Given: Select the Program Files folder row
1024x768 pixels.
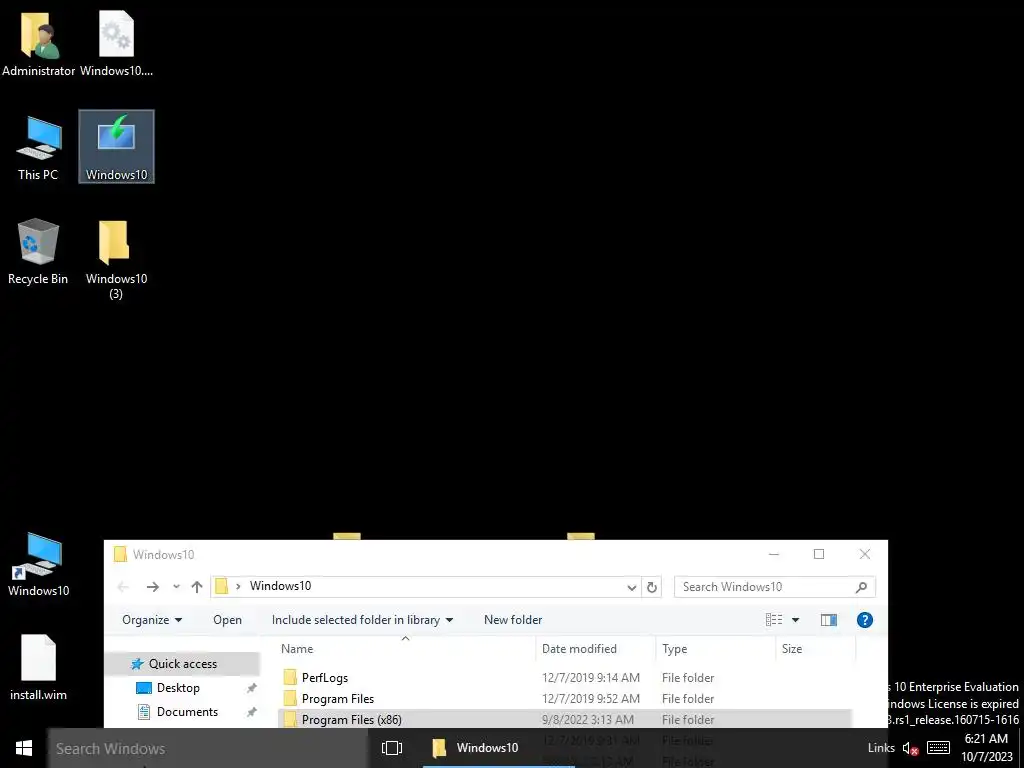Looking at the screenshot, I should coord(565,698).
